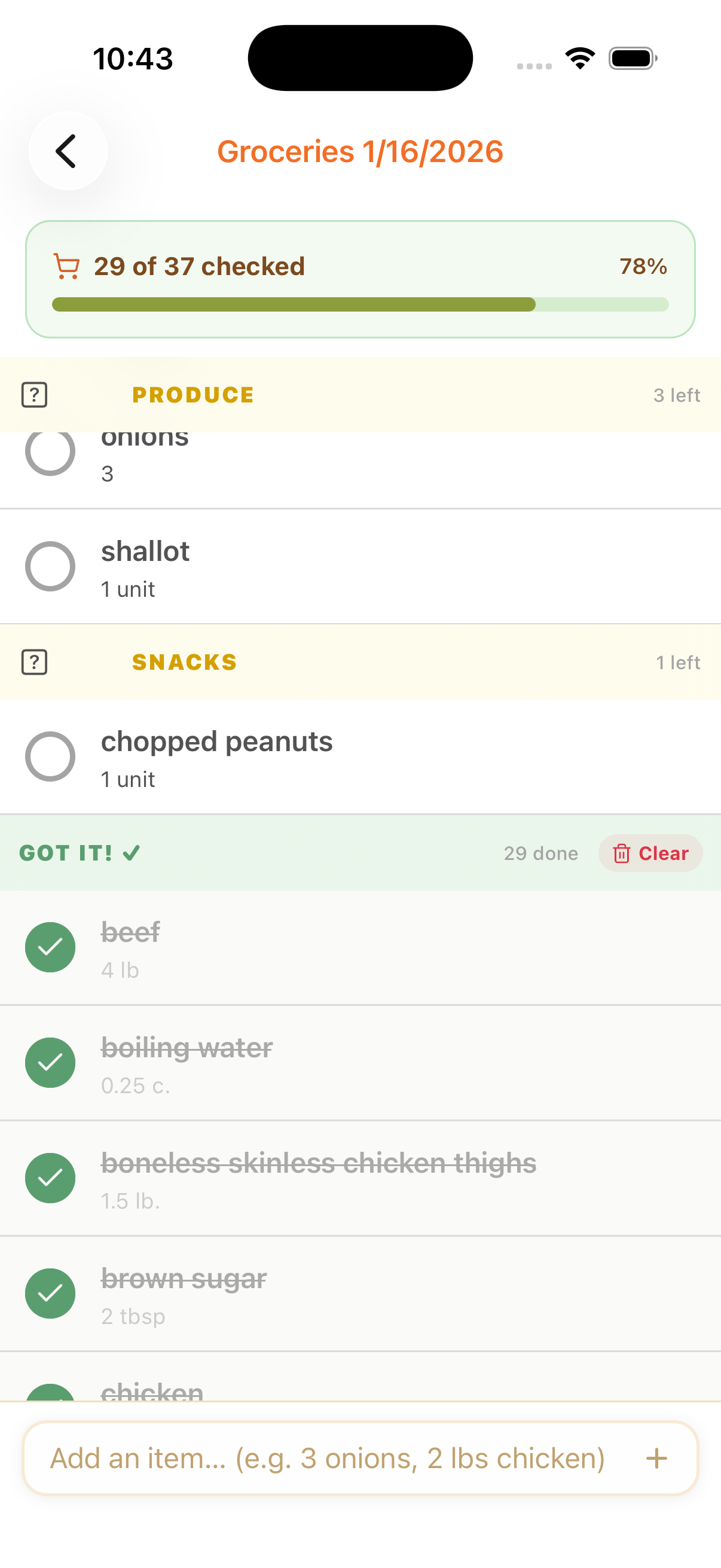This screenshot has width=721, height=1568.
Task: Uncheck the beef item
Action: (50, 947)
